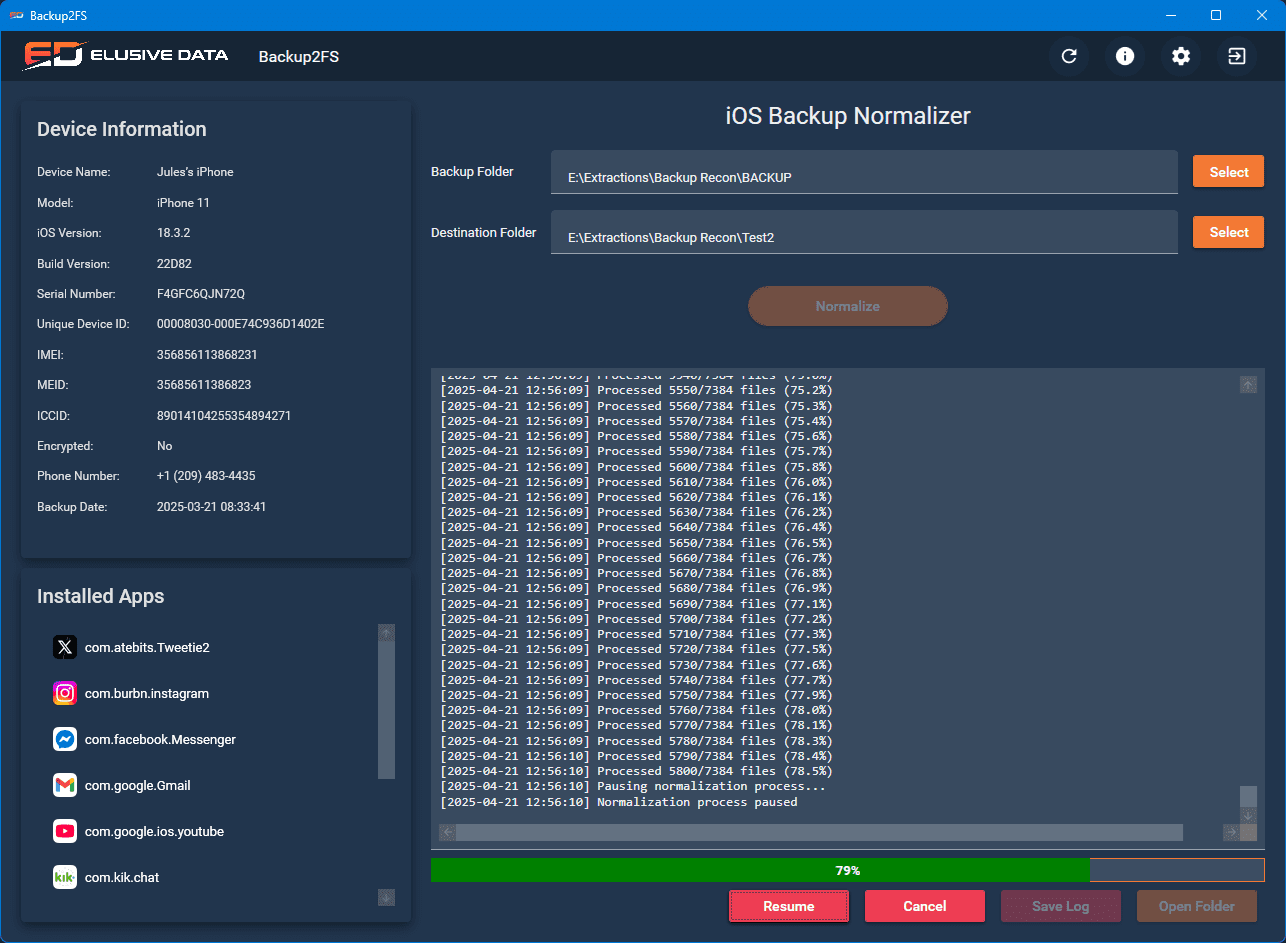Screen dimensions: 1286x943
Task: Open the info panel via the info icon
Action: coord(1125,56)
